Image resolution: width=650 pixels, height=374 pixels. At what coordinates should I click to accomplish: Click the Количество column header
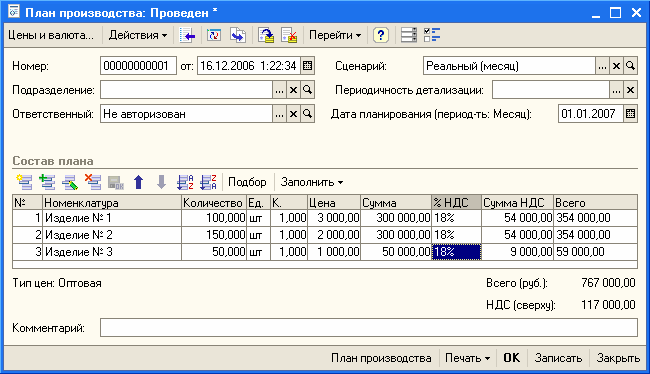(214, 203)
